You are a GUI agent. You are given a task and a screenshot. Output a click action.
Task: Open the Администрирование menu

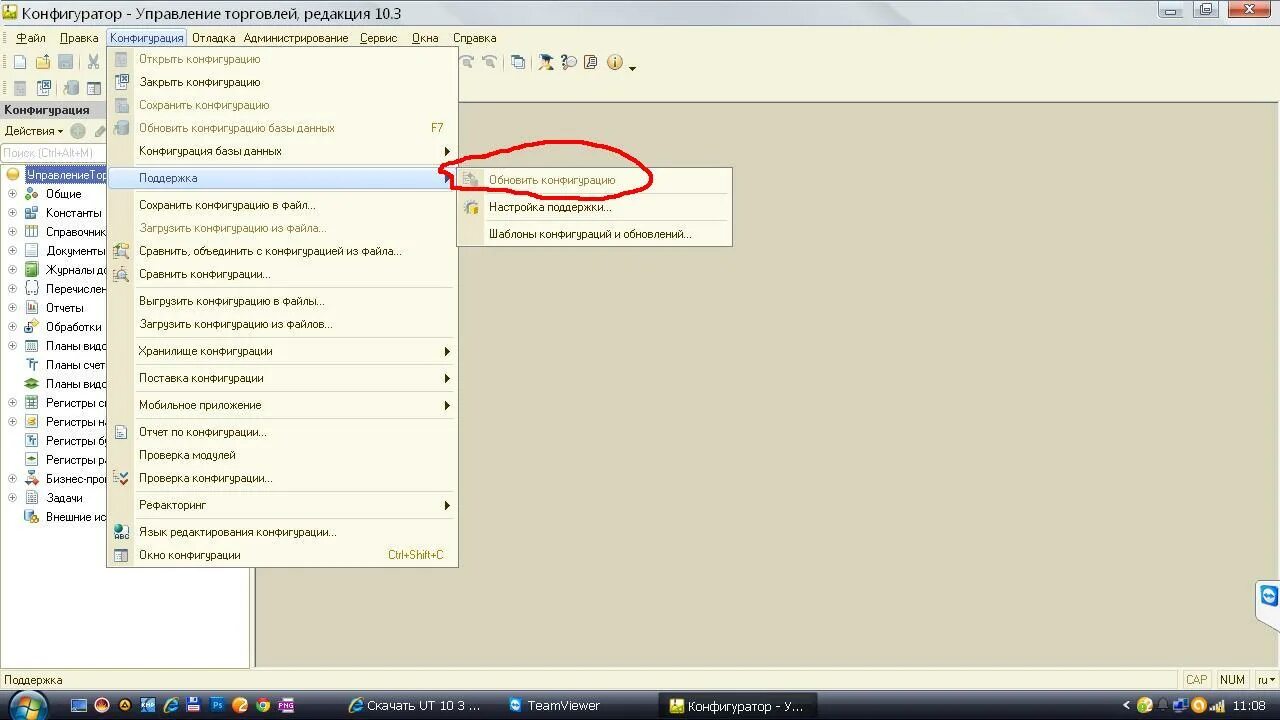click(296, 38)
